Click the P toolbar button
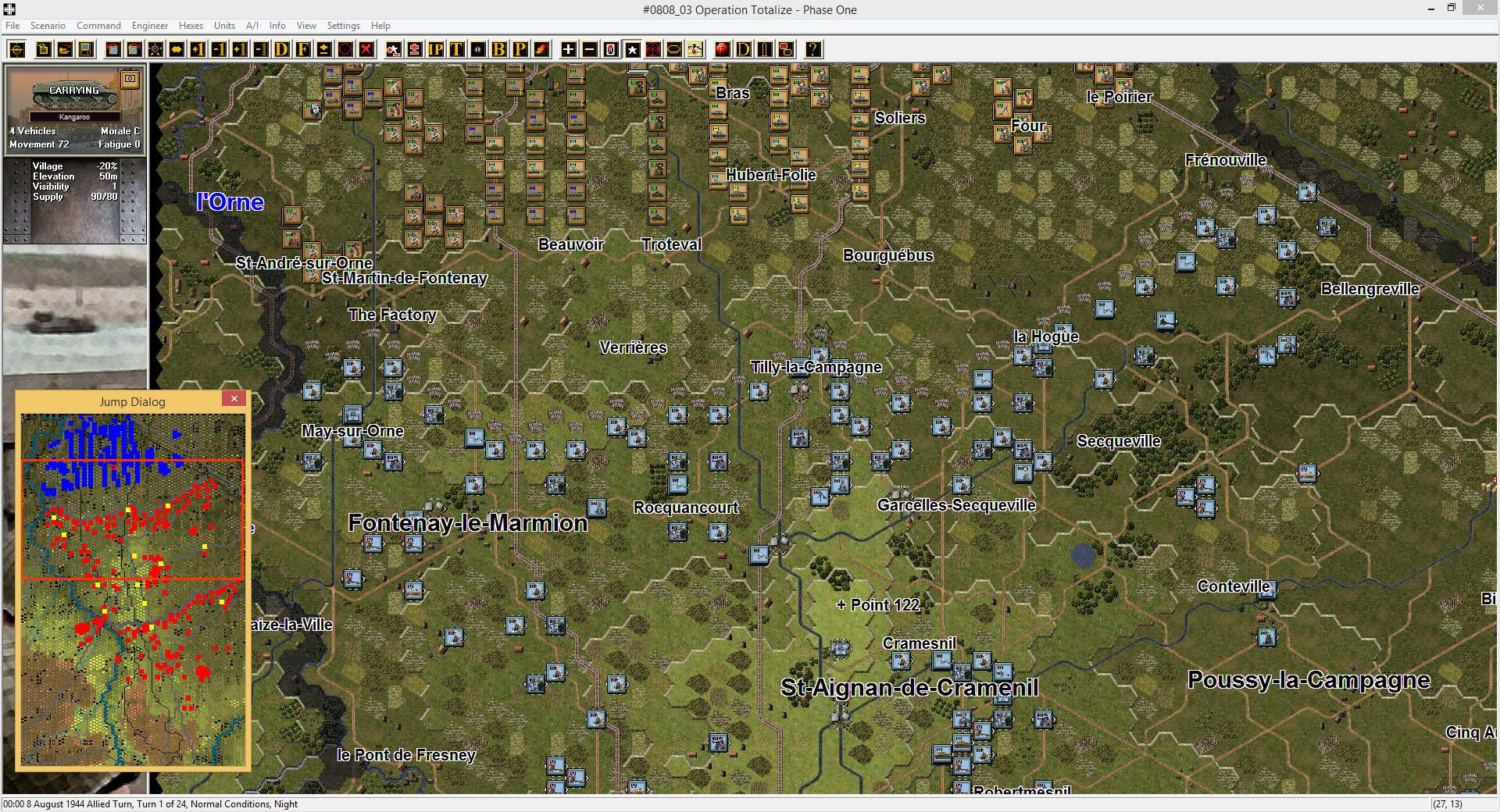The height and width of the screenshot is (812, 1500). click(x=520, y=50)
